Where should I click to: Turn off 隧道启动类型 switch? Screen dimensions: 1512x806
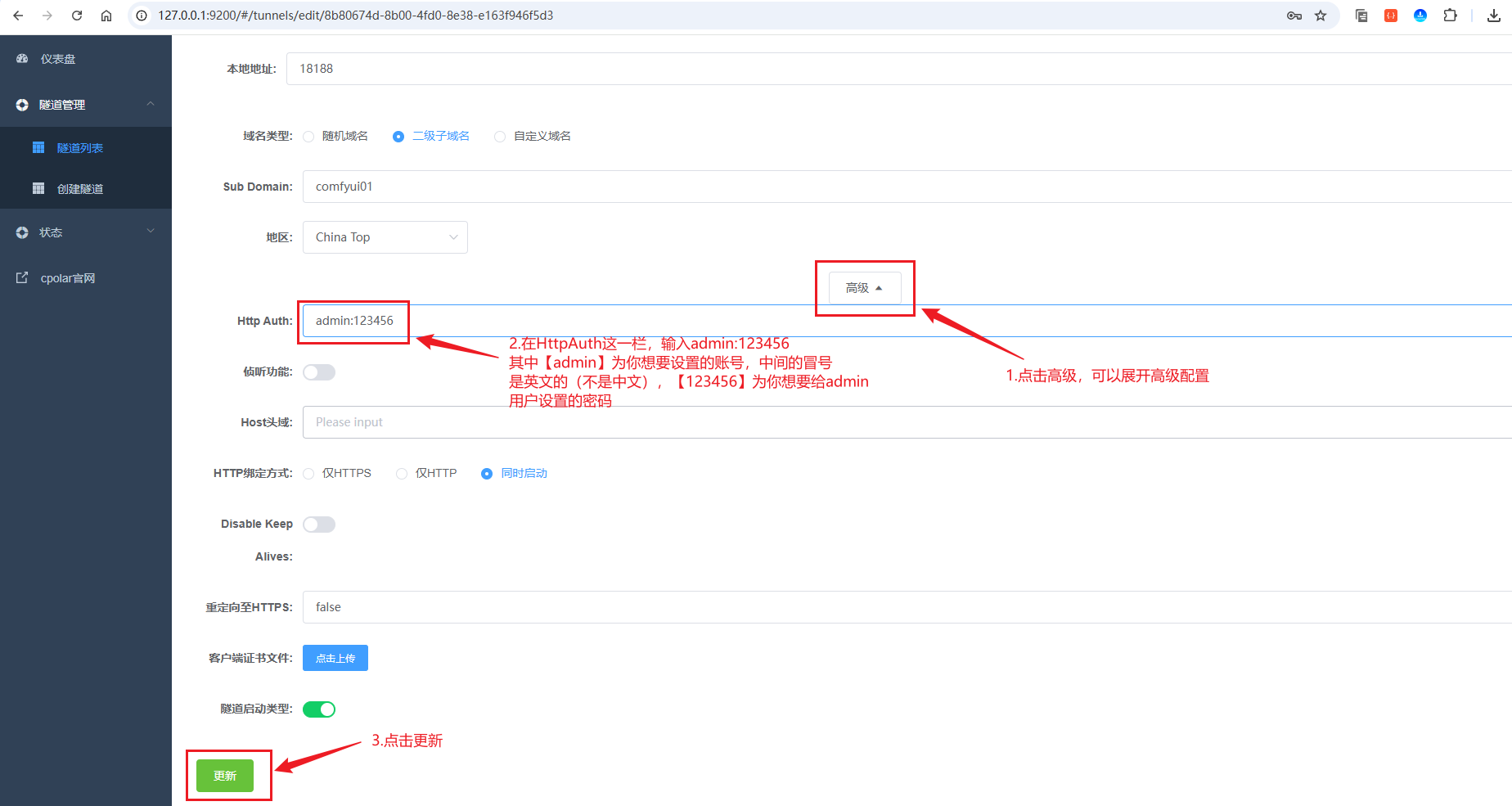click(319, 709)
